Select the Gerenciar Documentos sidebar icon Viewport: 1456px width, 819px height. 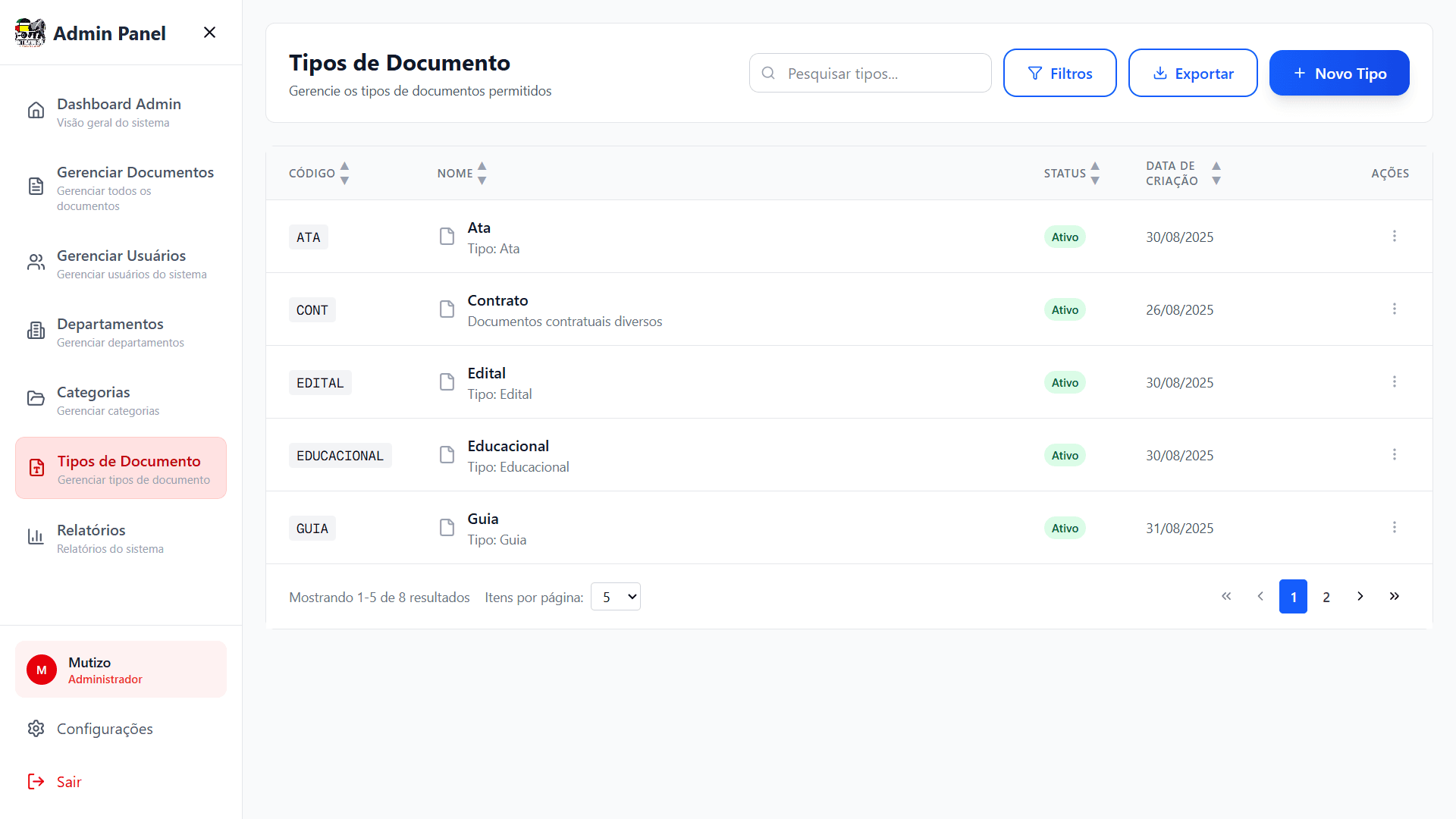(36, 186)
